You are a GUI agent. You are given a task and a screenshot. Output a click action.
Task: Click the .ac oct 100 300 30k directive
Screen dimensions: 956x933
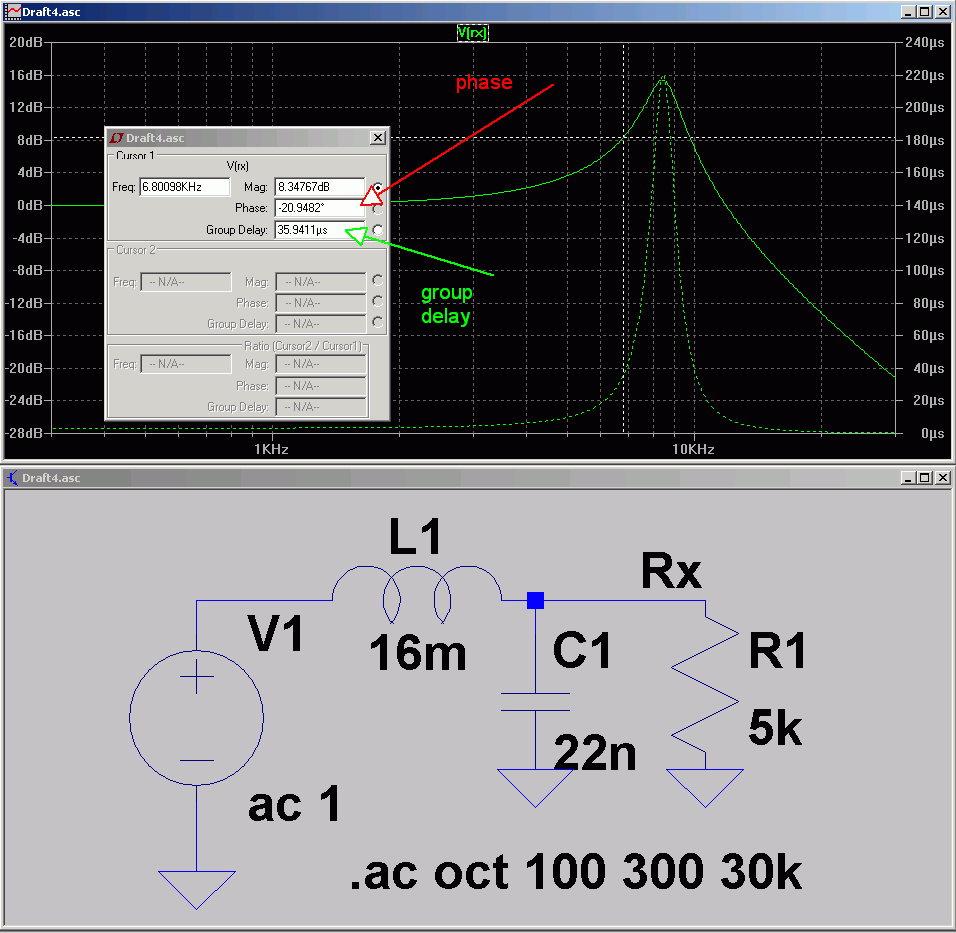575,873
